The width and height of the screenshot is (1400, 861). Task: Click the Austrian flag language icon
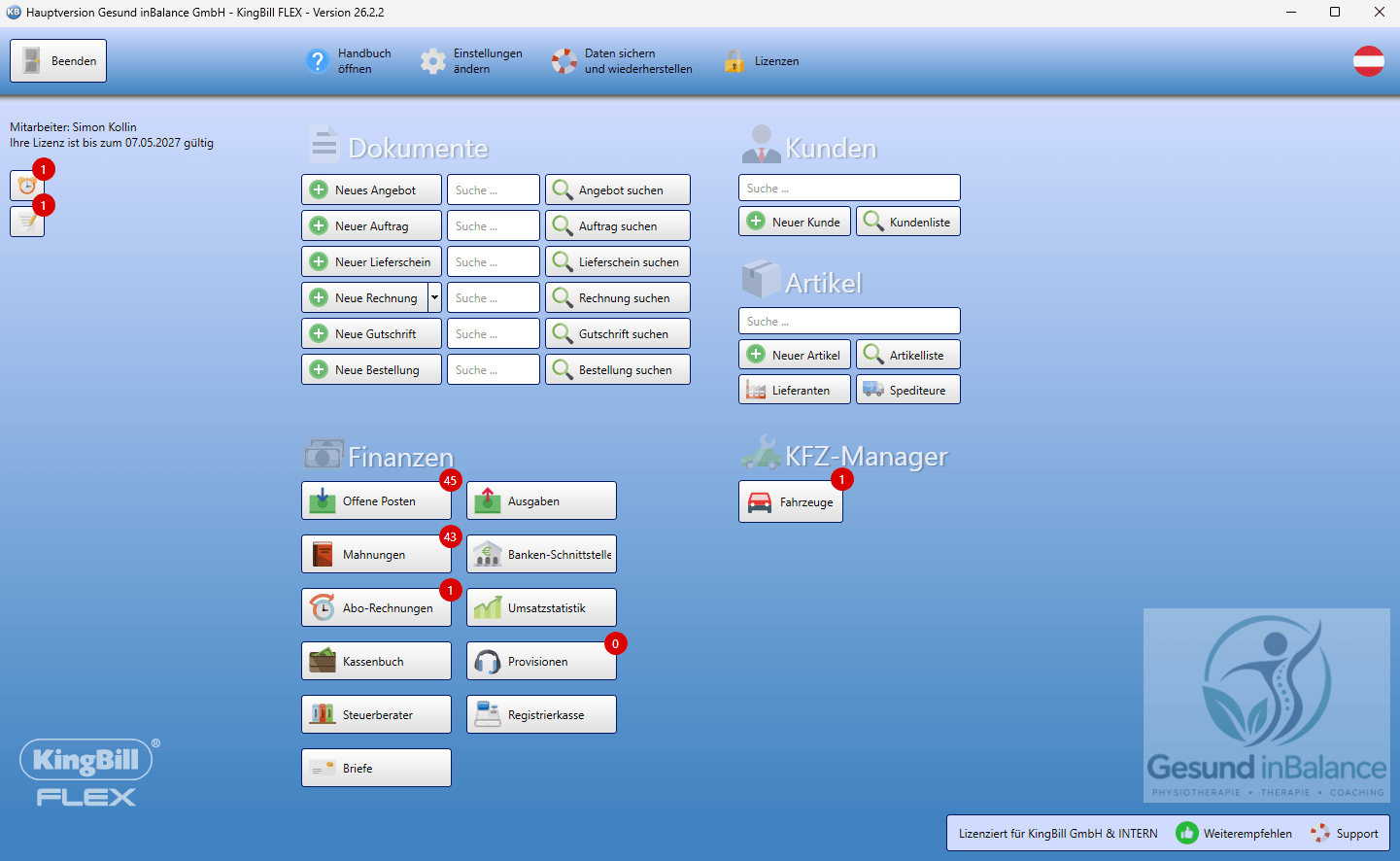pos(1369,61)
